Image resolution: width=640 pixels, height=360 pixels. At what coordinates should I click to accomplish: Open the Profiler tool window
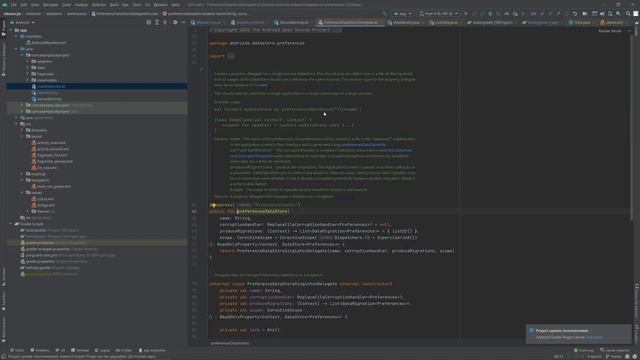pos(124,350)
